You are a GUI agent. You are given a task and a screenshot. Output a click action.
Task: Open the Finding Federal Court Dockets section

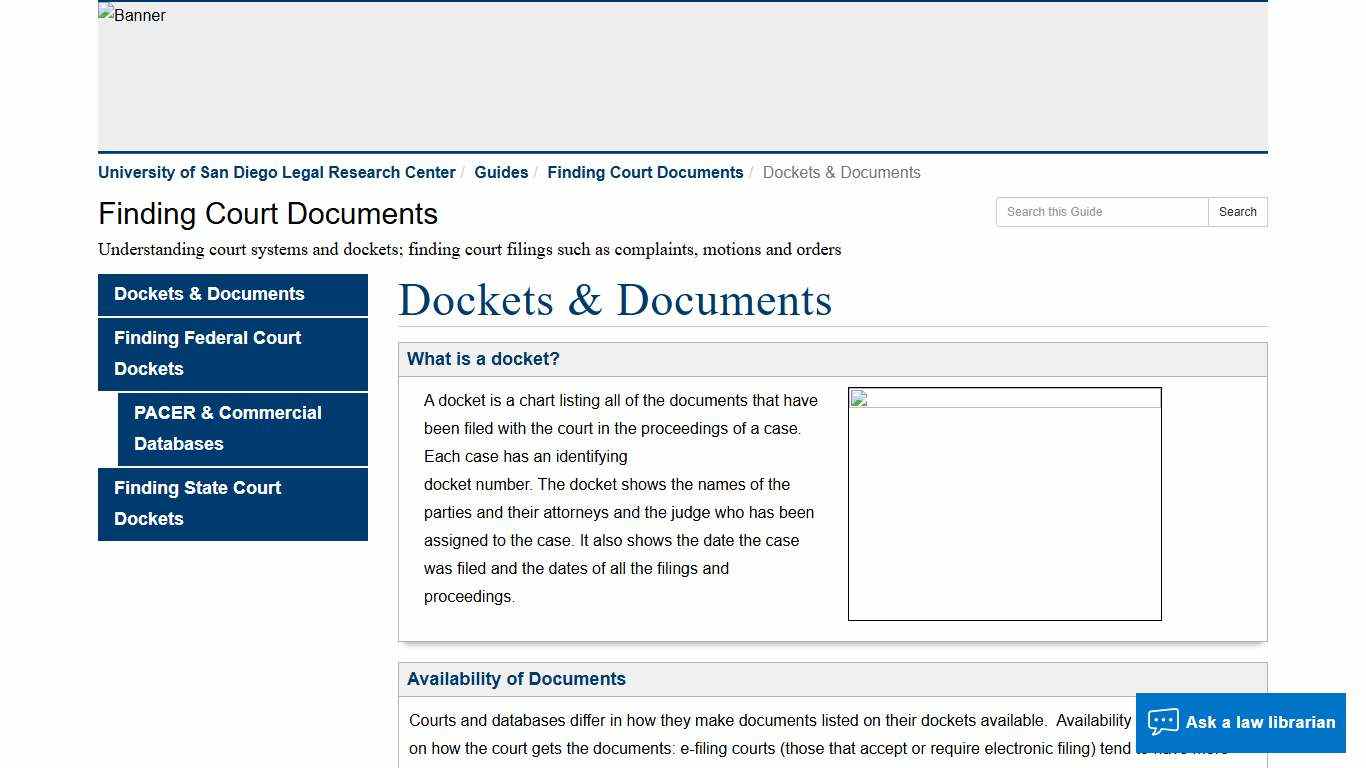tap(207, 353)
